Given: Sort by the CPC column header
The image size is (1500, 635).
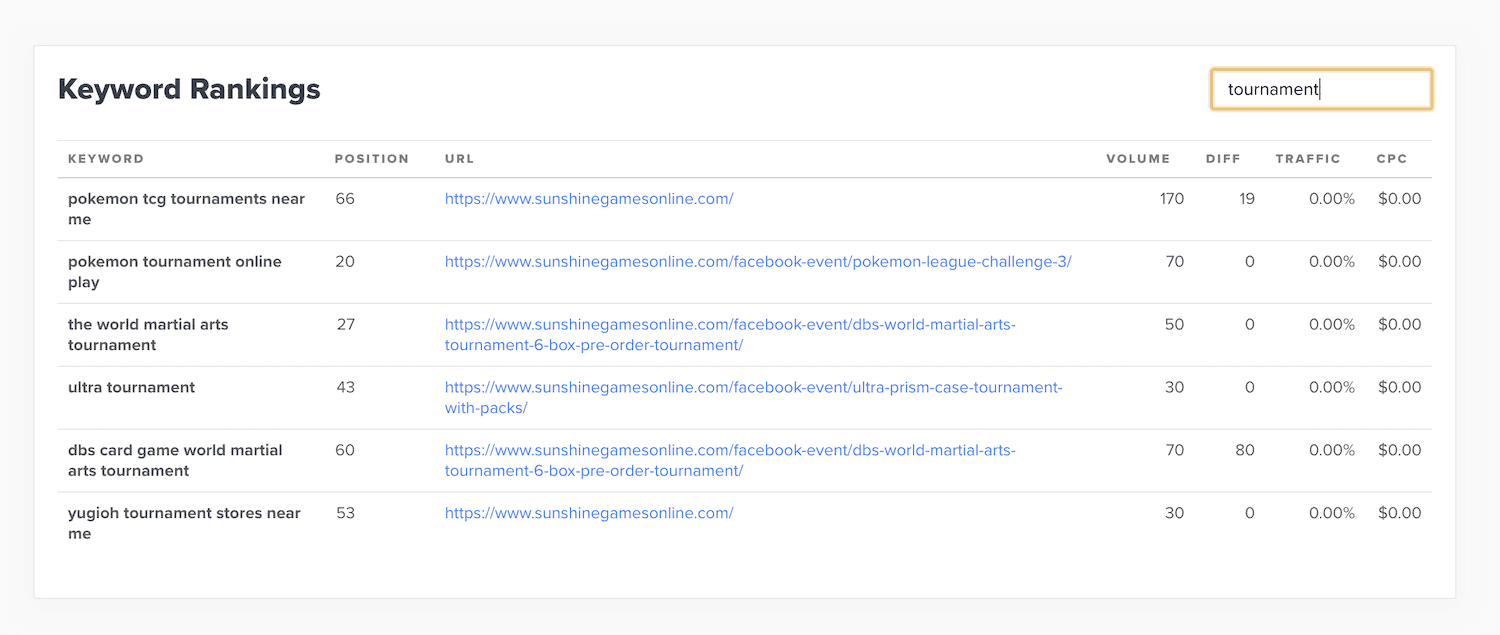Looking at the screenshot, I should click(x=1391, y=158).
